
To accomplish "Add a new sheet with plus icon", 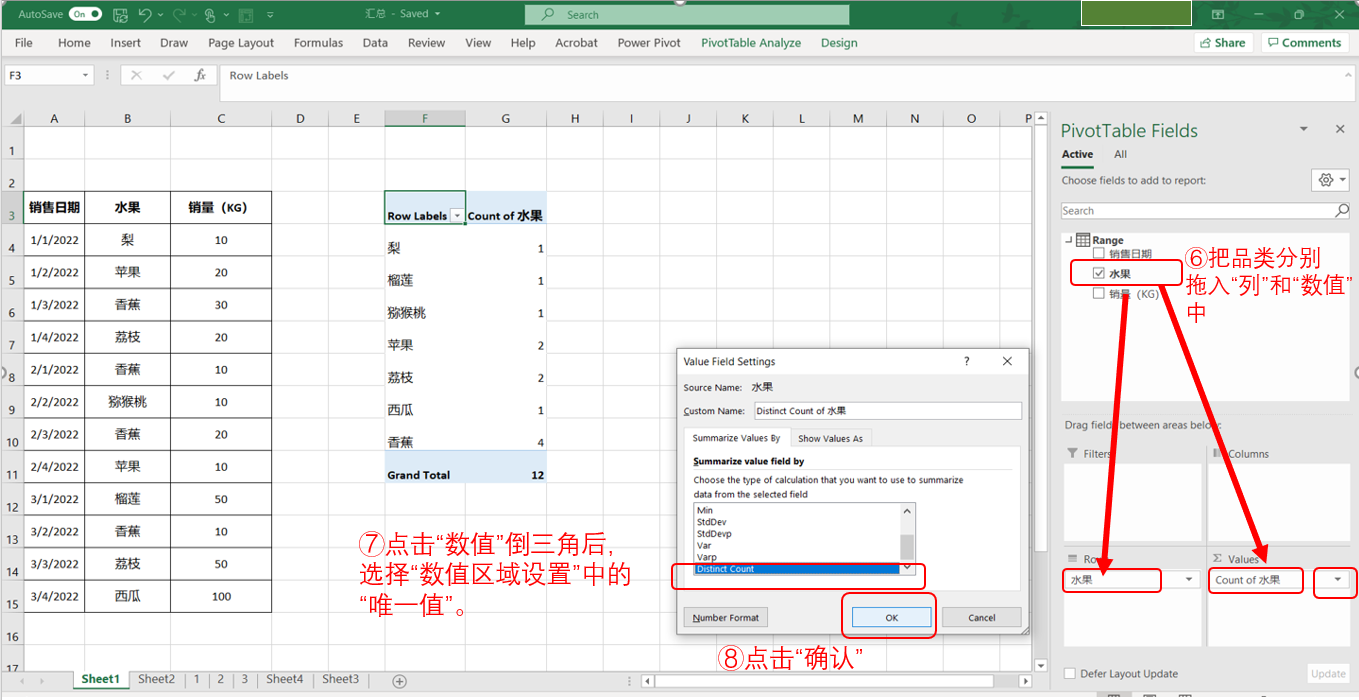I will [x=399, y=681].
